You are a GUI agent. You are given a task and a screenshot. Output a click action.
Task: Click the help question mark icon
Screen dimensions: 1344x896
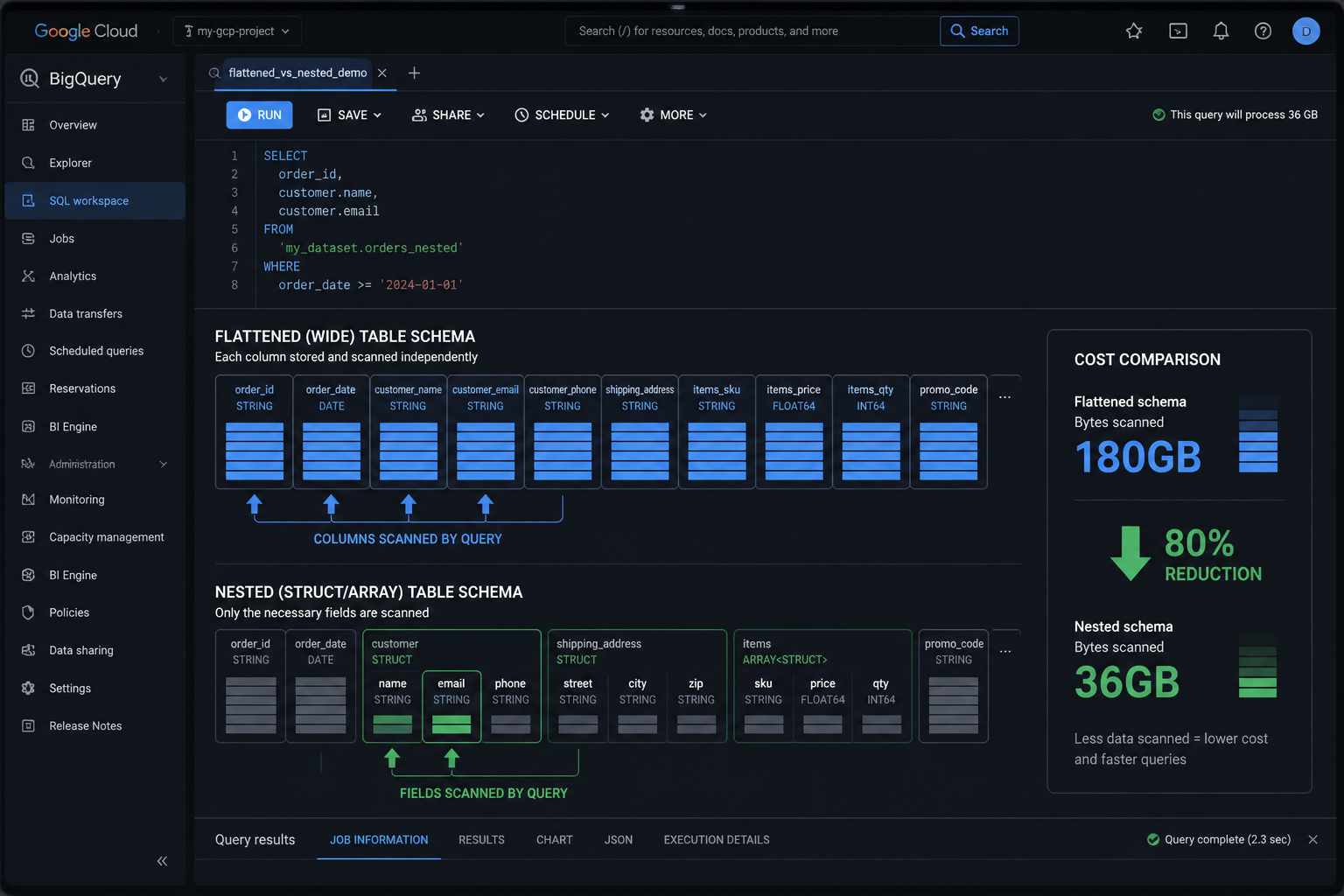pos(1263,31)
